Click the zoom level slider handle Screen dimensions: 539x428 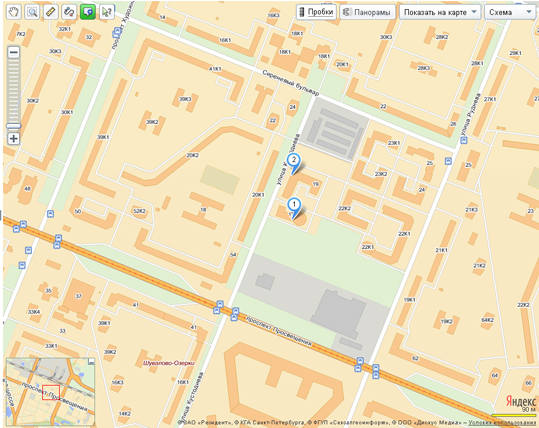point(14,126)
